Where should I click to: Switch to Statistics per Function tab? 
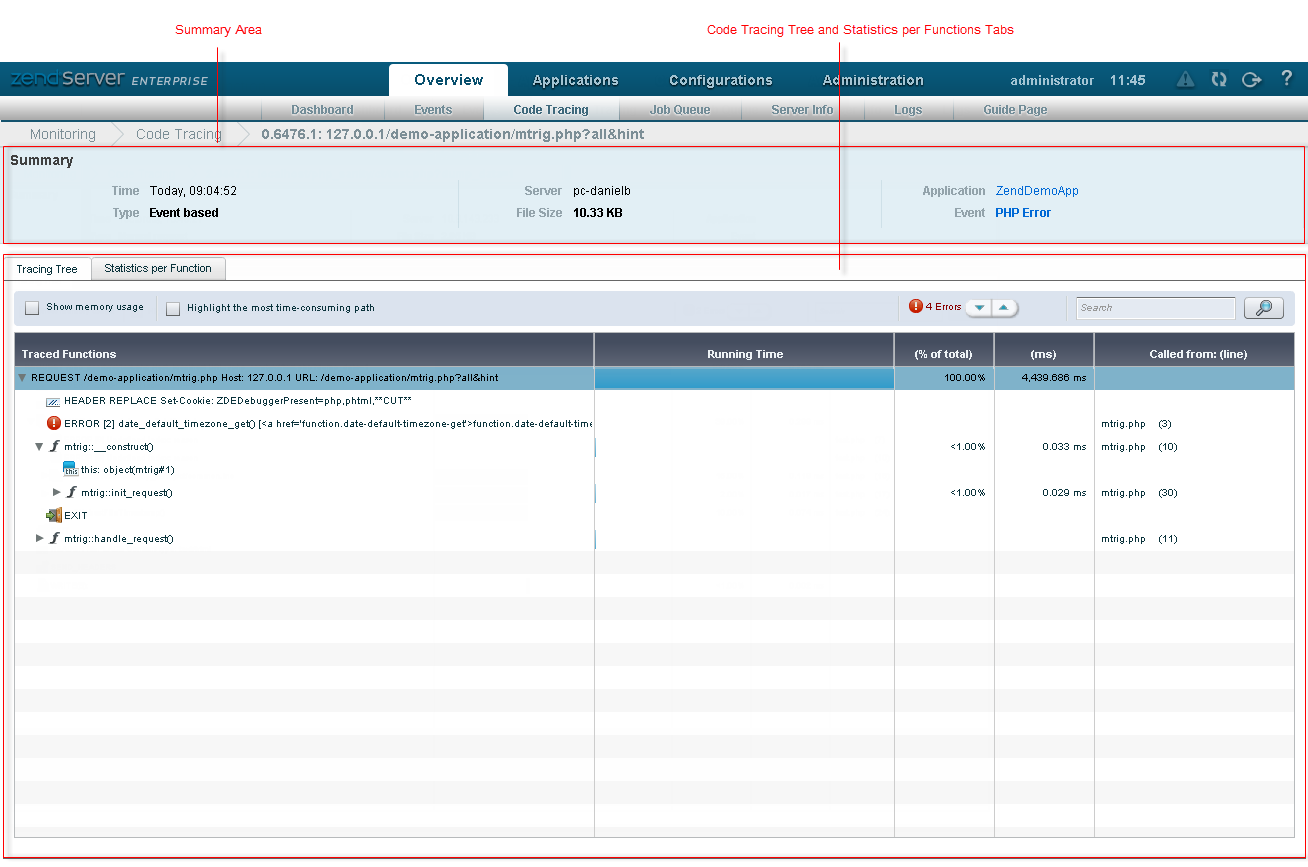point(158,268)
